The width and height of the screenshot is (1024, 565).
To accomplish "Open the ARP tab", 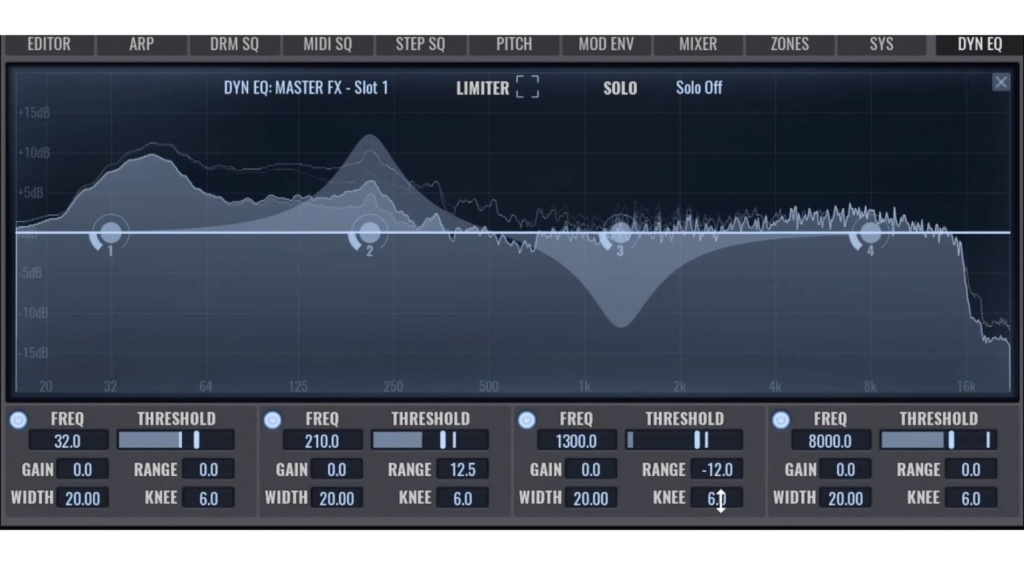I will 141,44.
